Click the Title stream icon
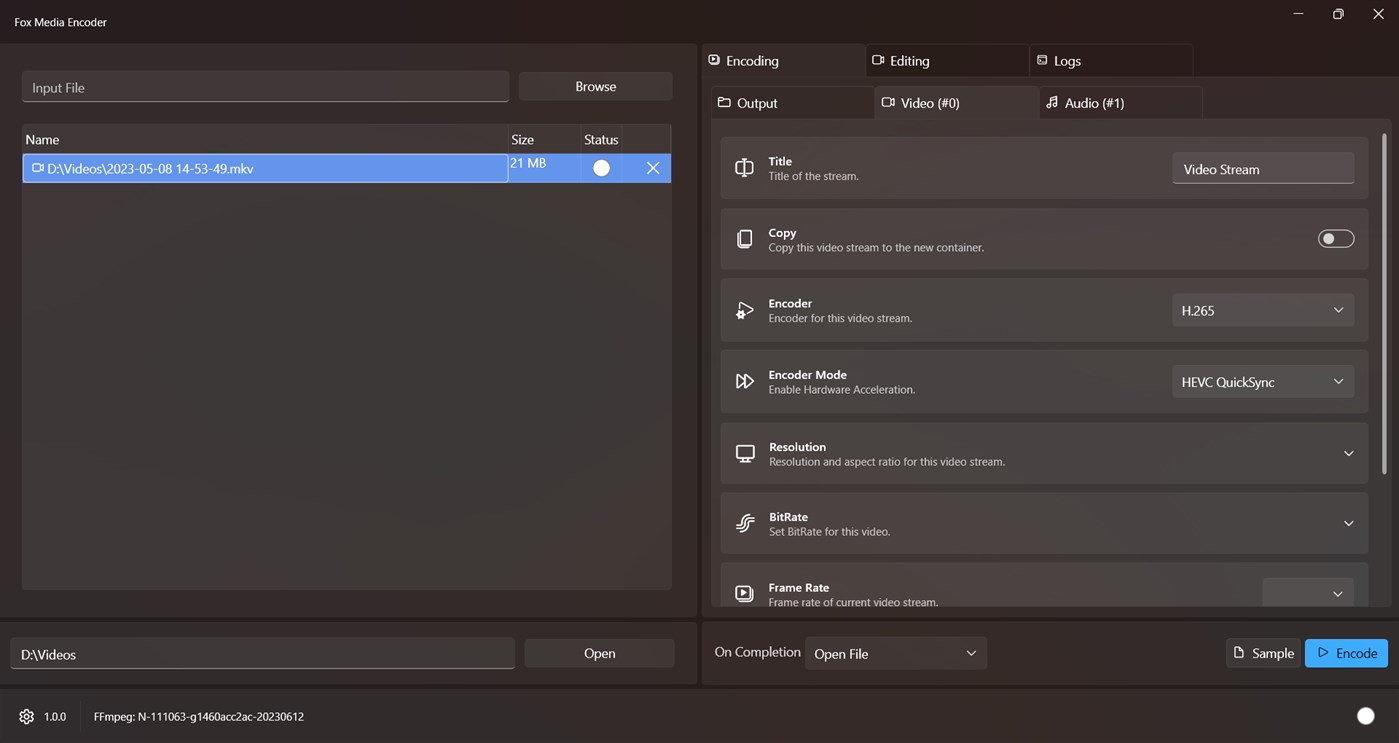 pyautogui.click(x=744, y=167)
